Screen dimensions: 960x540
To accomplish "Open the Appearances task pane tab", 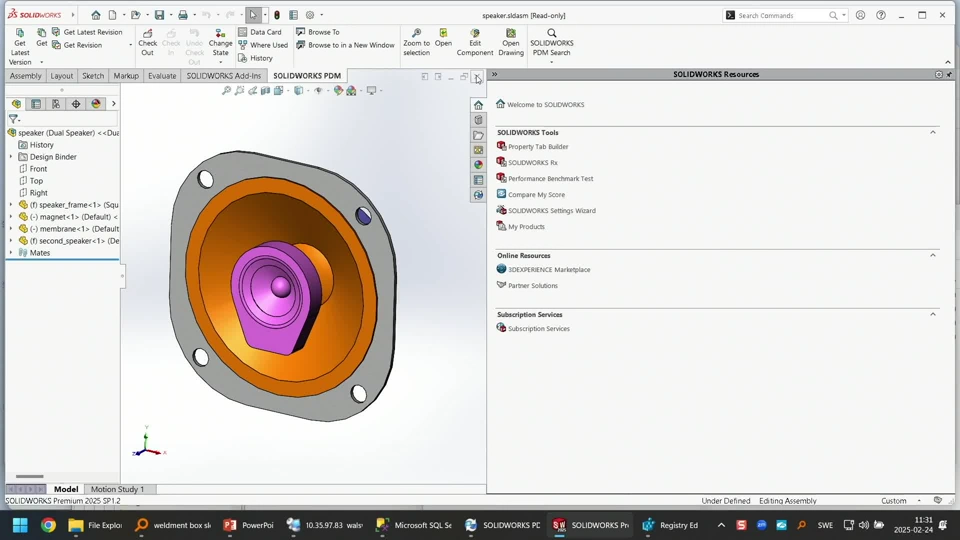I will click(x=478, y=165).
